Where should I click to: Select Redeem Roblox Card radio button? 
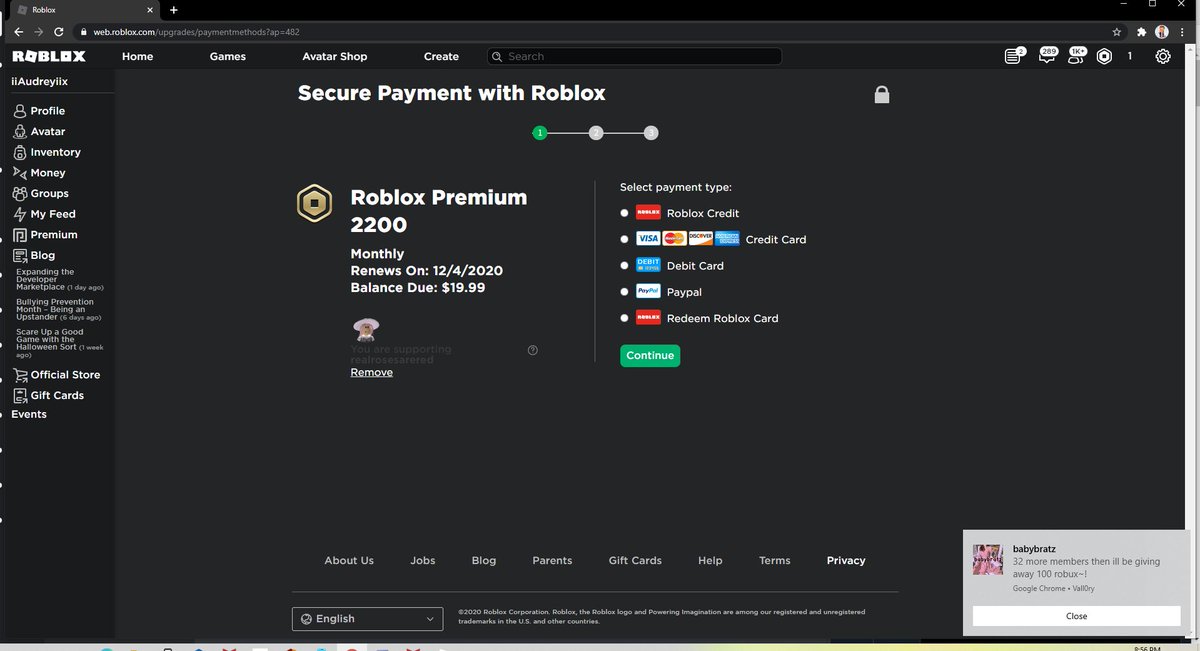624,318
